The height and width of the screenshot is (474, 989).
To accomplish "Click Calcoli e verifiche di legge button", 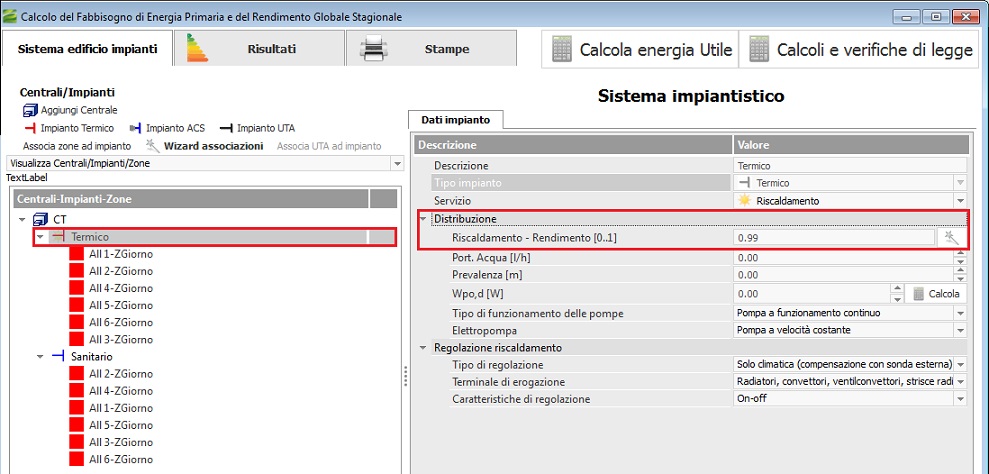I will pyautogui.click(x=860, y=50).
